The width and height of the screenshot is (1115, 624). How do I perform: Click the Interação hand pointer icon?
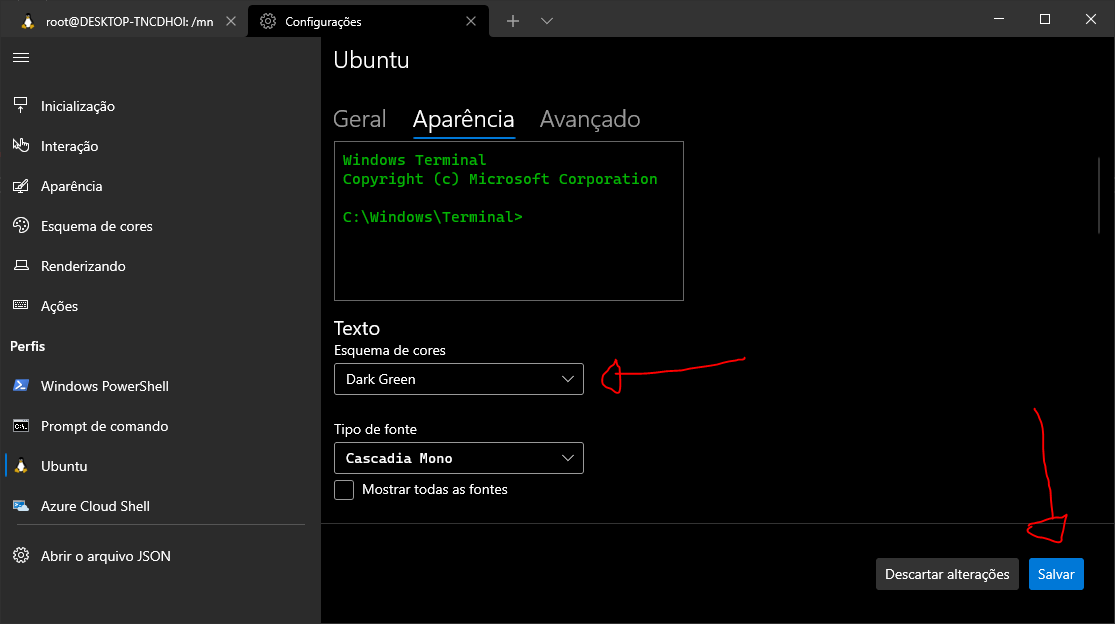21,146
